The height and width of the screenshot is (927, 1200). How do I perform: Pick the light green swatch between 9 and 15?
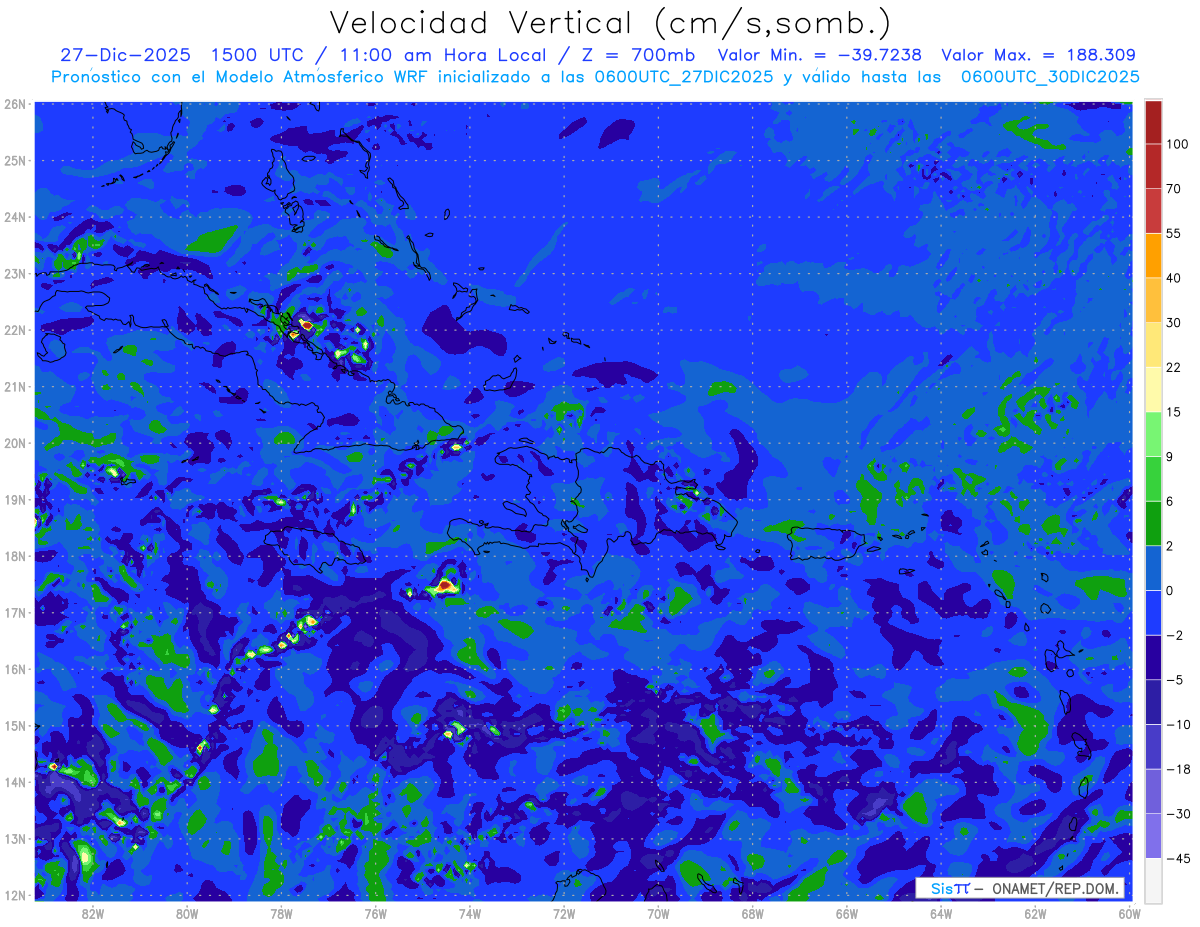pyautogui.click(x=1153, y=434)
